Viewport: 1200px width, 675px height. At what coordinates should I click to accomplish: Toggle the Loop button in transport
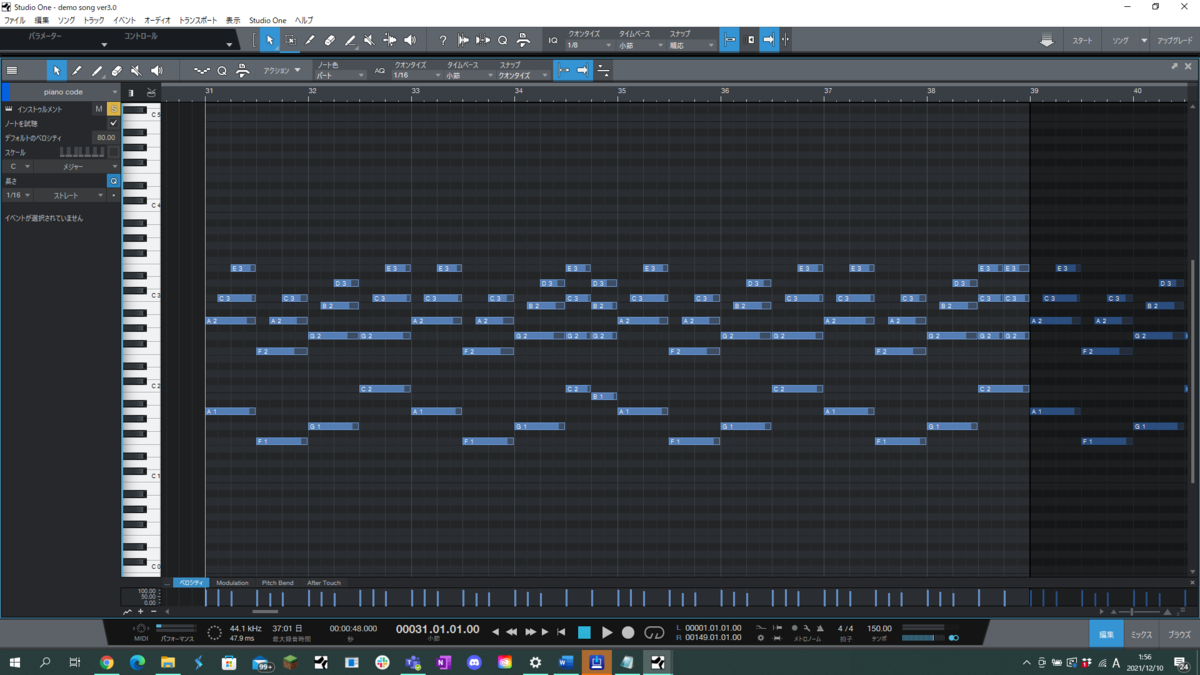coord(654,632)
